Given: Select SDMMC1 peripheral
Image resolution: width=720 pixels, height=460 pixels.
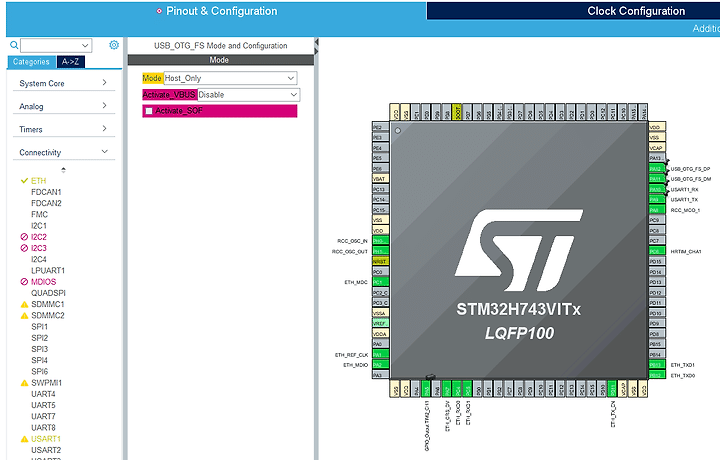Looking at the screenshot, I should tap(48, 304).
